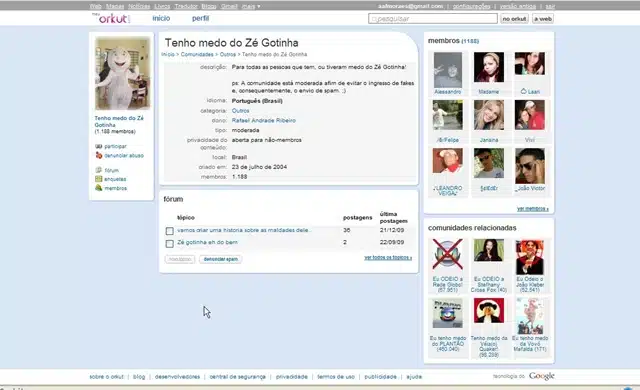
Task: Click the denunciar spam button
Action: [x=220, y=259]
